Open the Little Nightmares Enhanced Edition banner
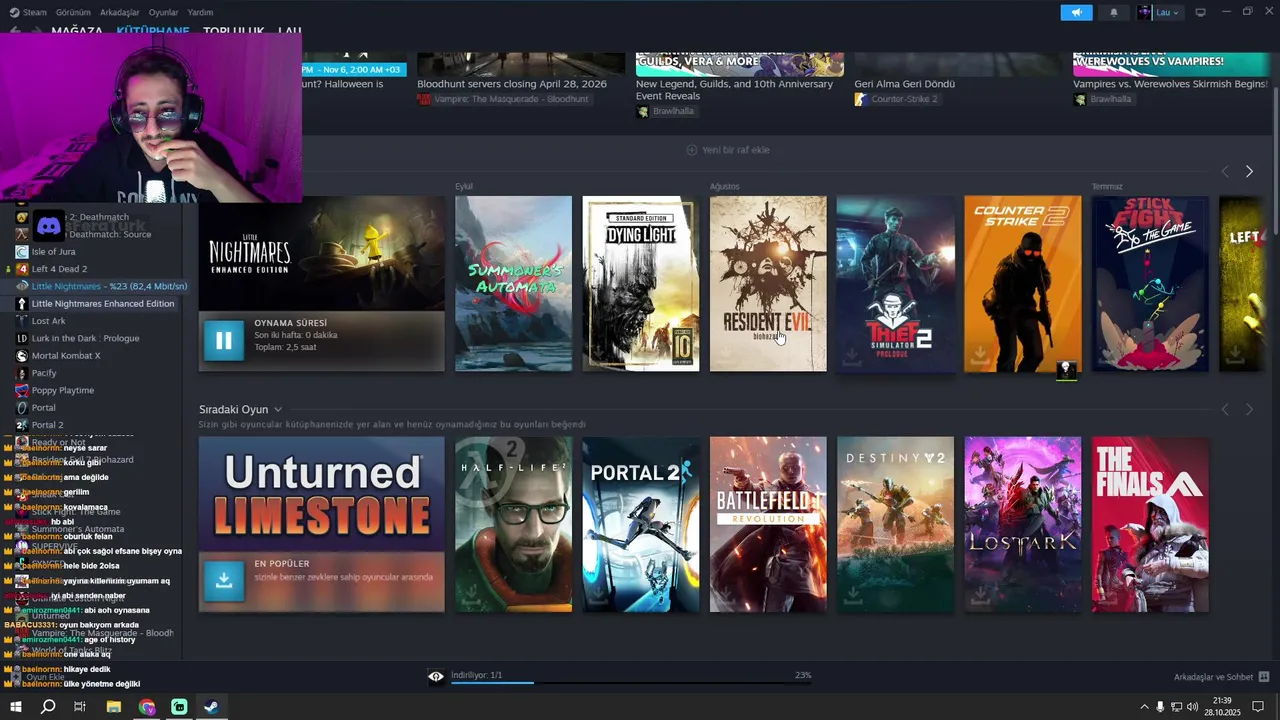Screen dimensions: 1280x720 point(322,254)
